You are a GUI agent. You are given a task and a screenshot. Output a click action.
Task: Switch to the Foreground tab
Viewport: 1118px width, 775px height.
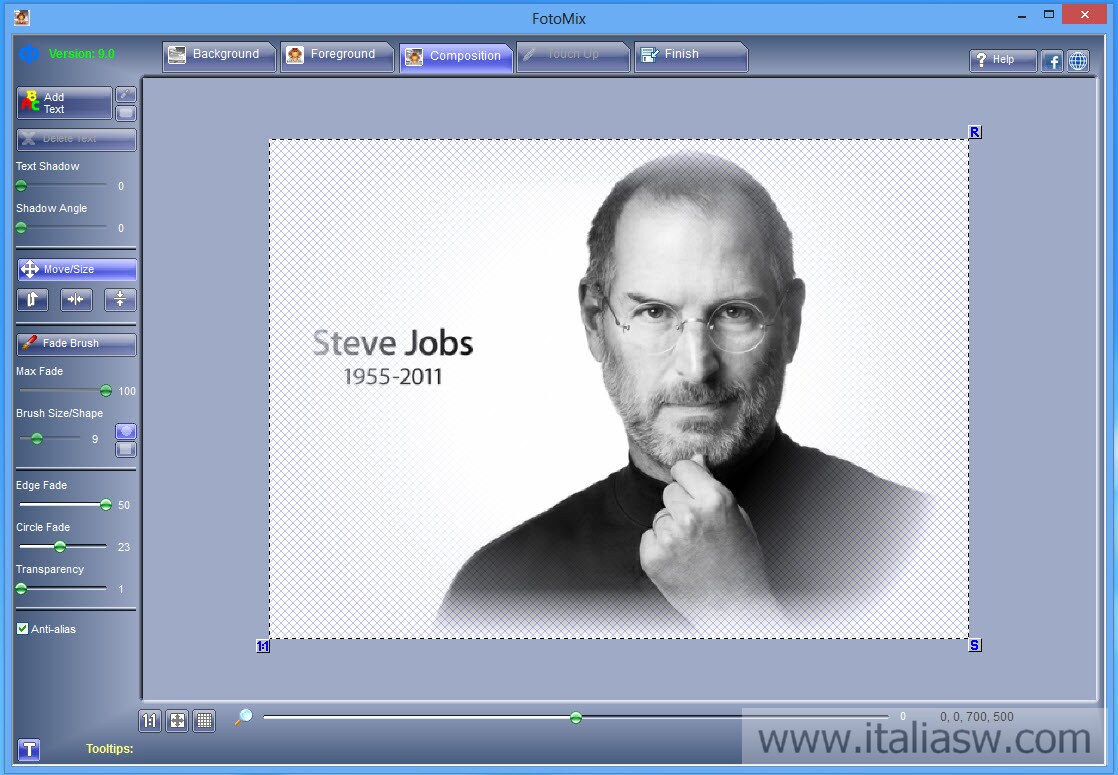[337, 56]
